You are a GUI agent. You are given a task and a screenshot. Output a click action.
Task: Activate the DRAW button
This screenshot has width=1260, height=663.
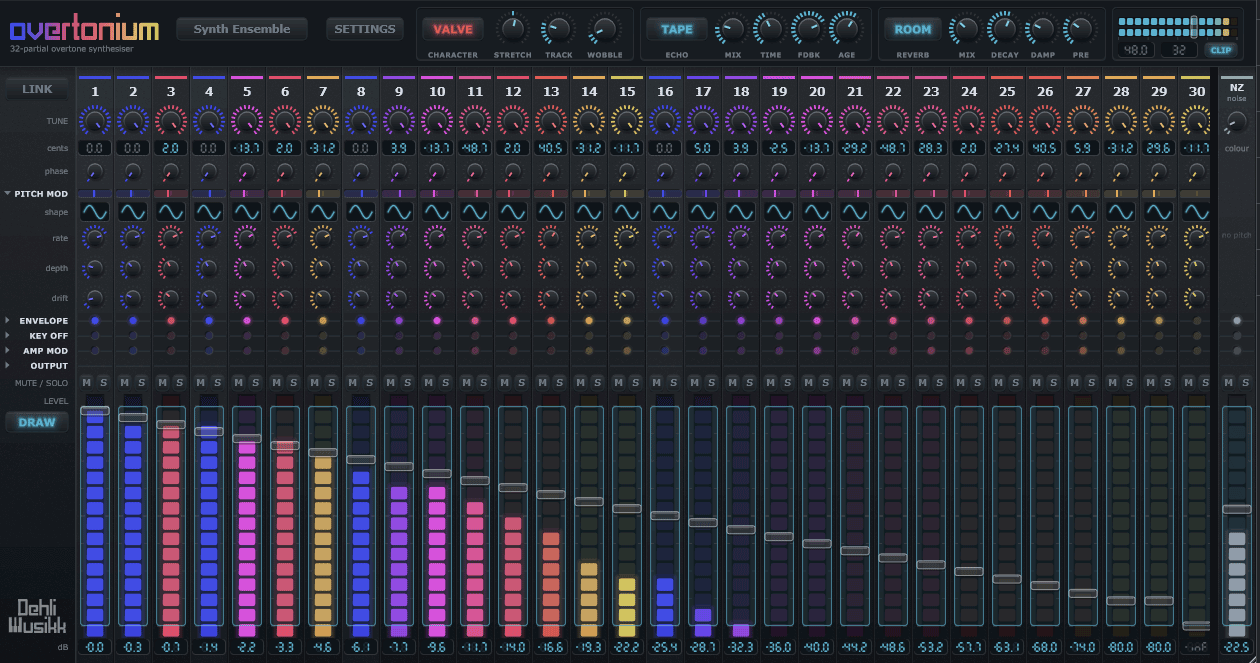tap(38, 422)
